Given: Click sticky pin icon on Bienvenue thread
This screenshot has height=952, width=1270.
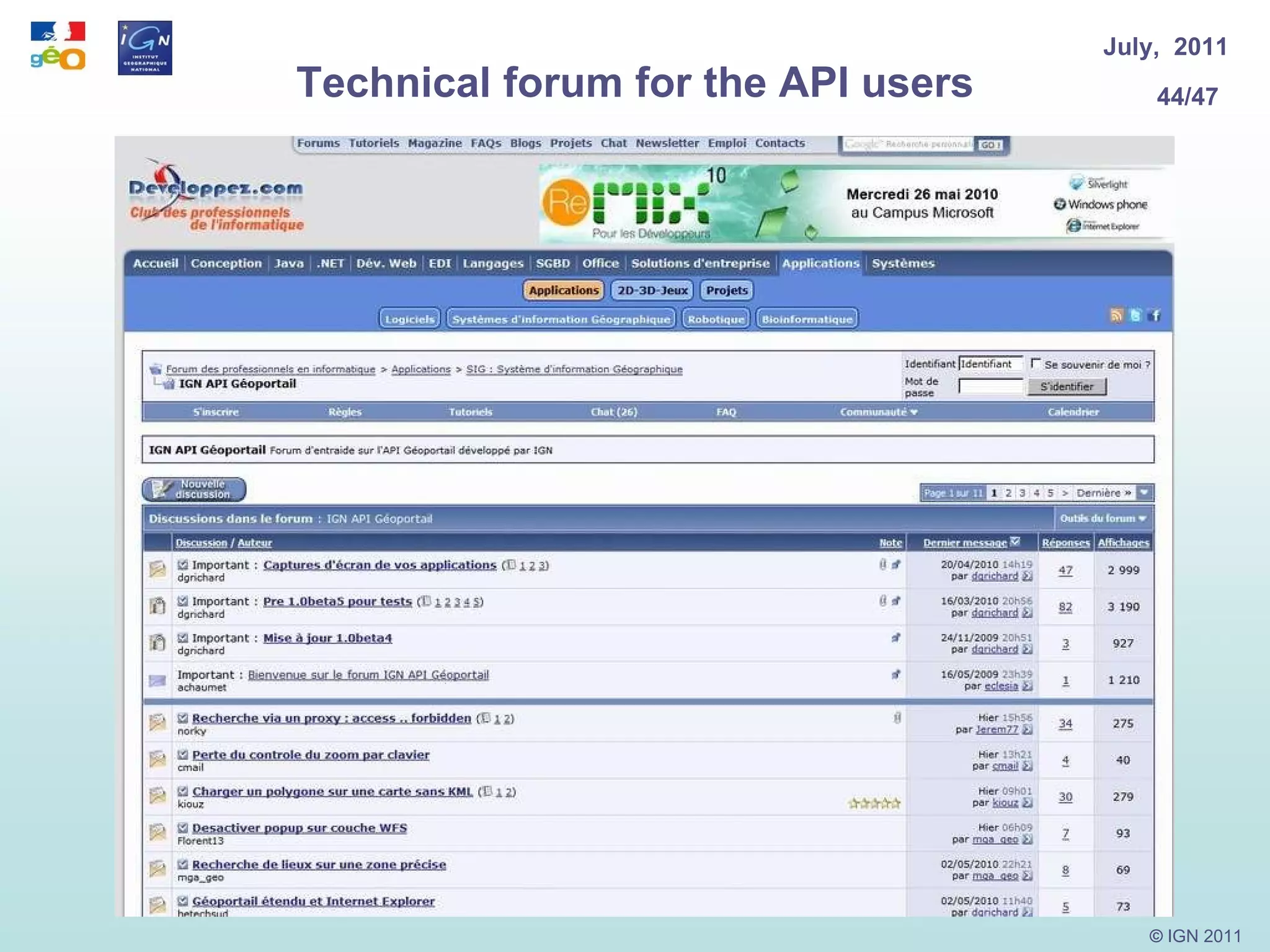Looking at the screenshot, I should click(896, 674).
